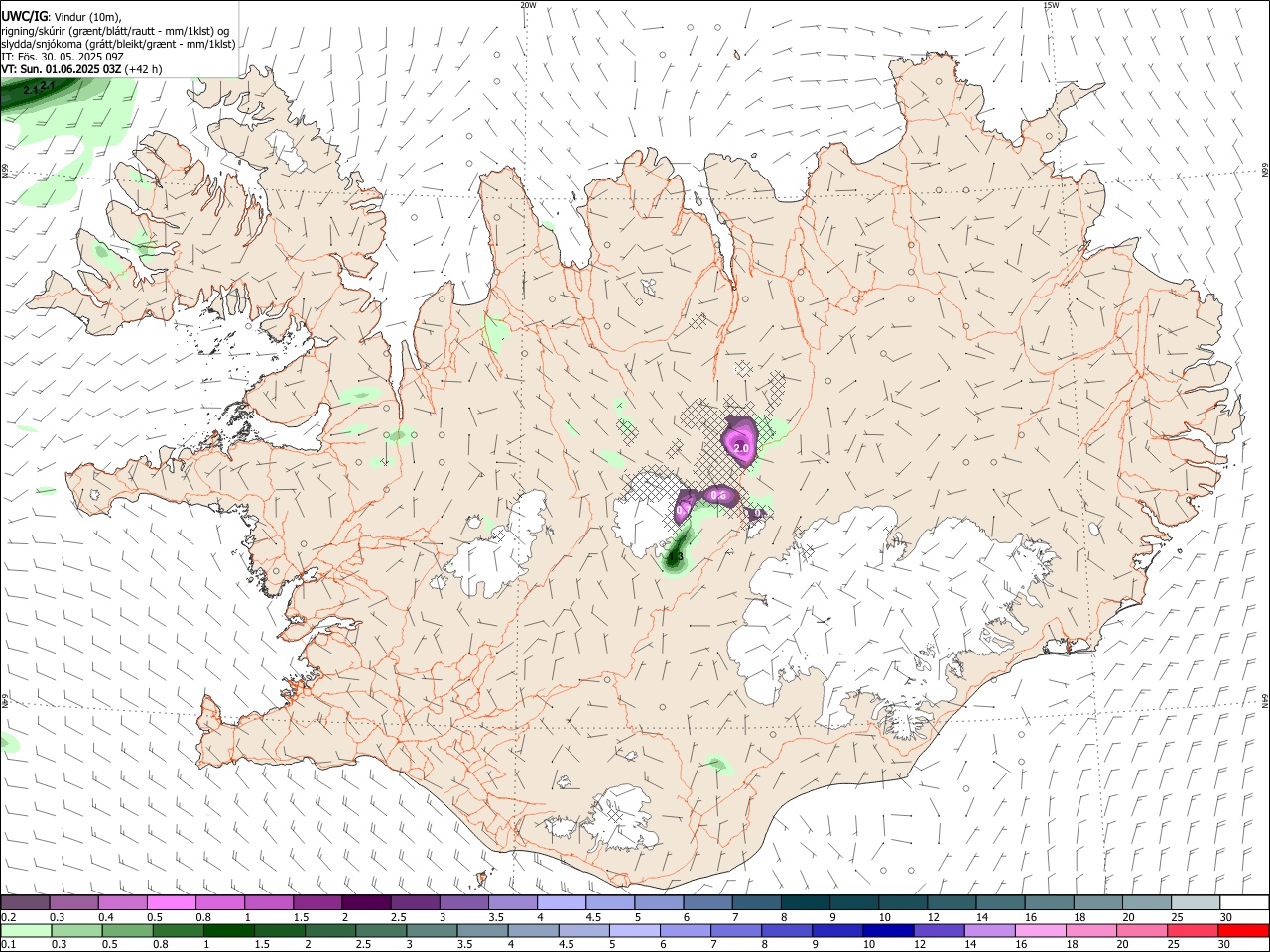Click the UWC/IG Vindur (10m) title

pyautogui.click(x=61, y=17)
